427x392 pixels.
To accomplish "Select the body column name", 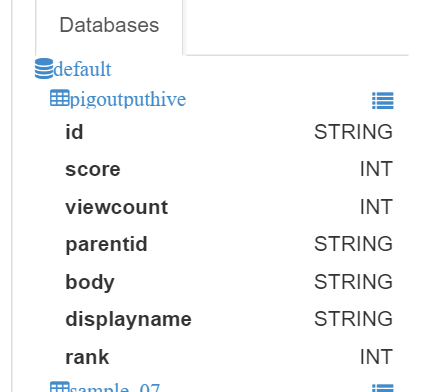I will (x=90, y=282).
